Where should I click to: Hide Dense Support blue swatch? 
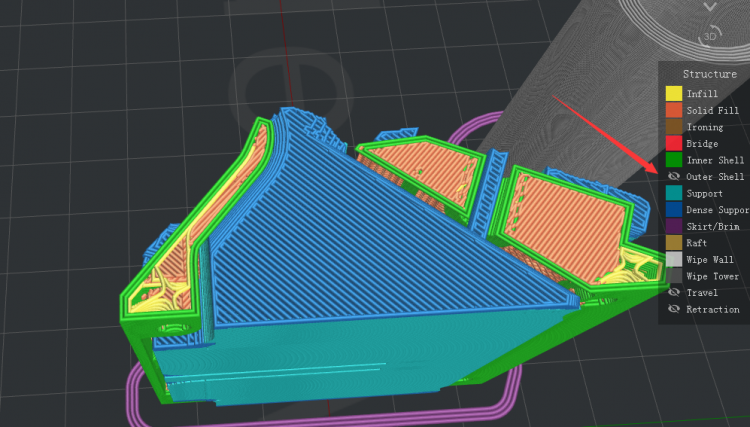point(673,209)
